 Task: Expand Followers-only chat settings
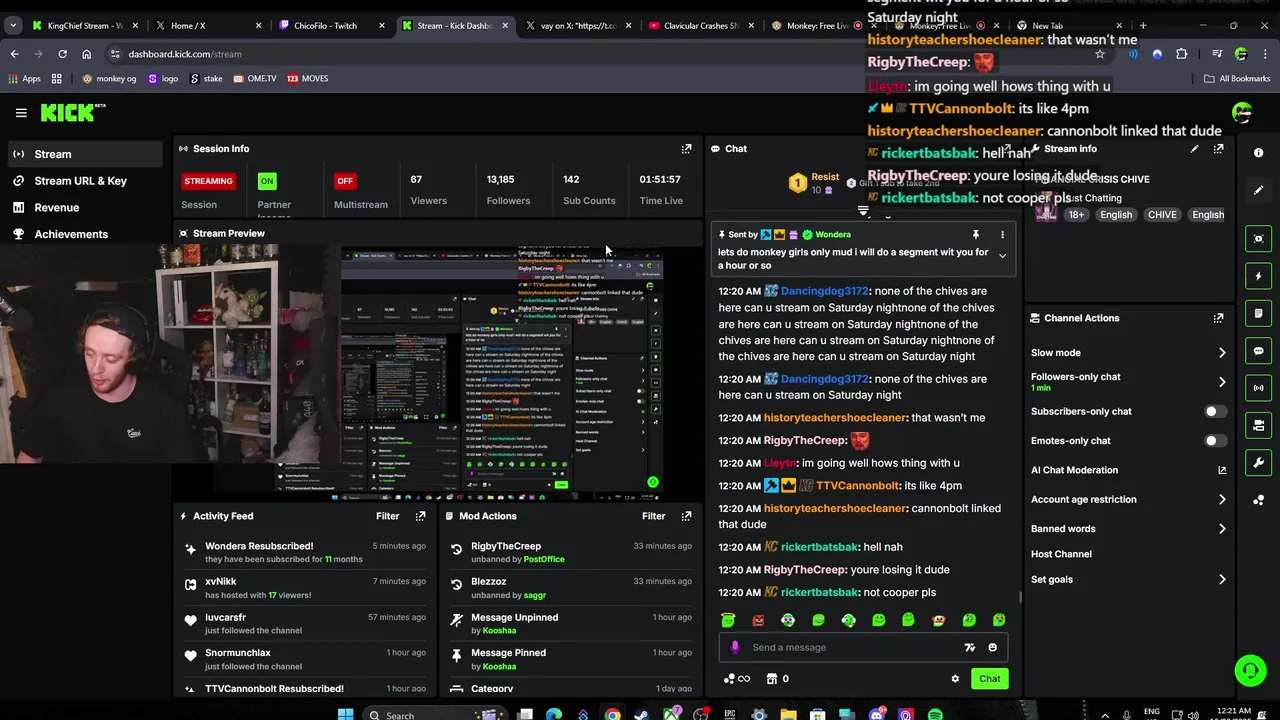pyautogui.click(x=1222, y=382)
